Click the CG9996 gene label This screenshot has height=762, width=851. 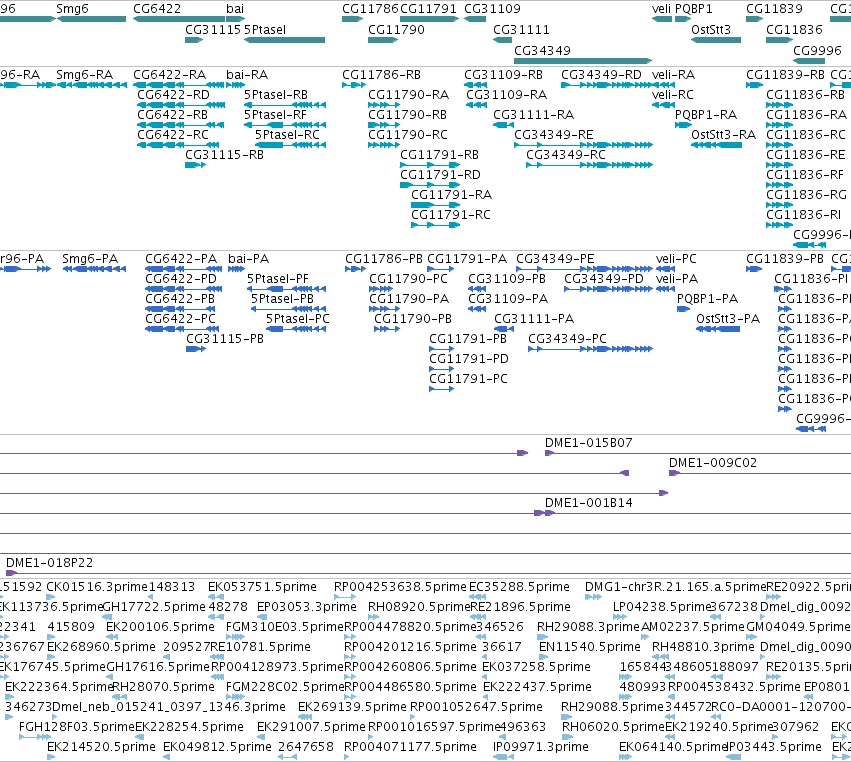[x=817, y=50]
